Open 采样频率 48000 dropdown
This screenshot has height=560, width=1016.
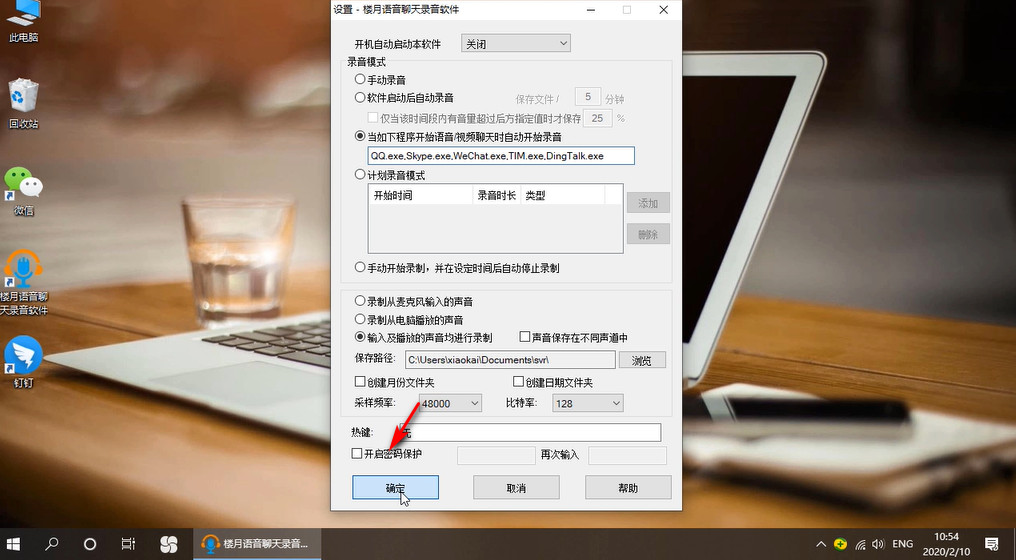pyautogui.click(x=450, y=403)
